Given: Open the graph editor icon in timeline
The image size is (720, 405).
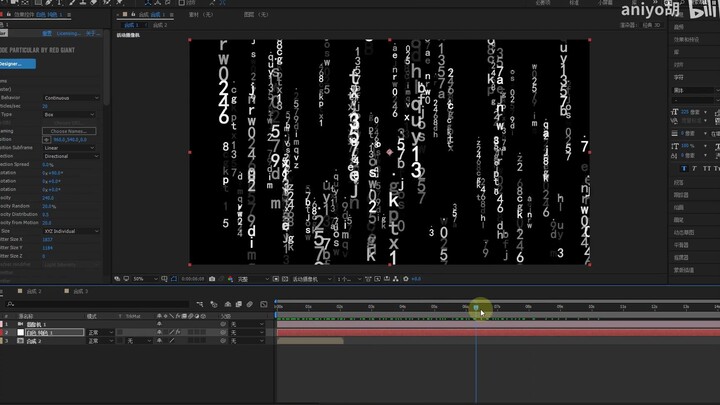Looking at the screenshot, I should click(264, 304).
